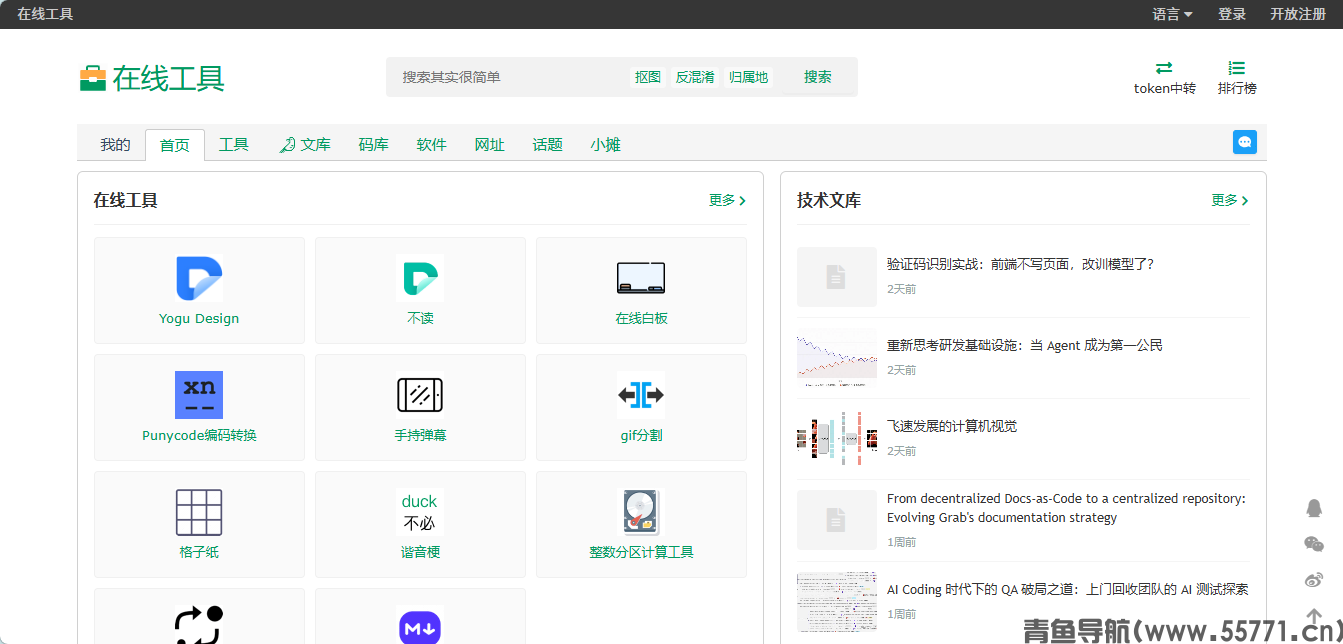Image resolution: width=1343 pixels, height=644 pixels.
Task: Open the 网址 tab
Action: pyautogui.click(x=489, y=145)
